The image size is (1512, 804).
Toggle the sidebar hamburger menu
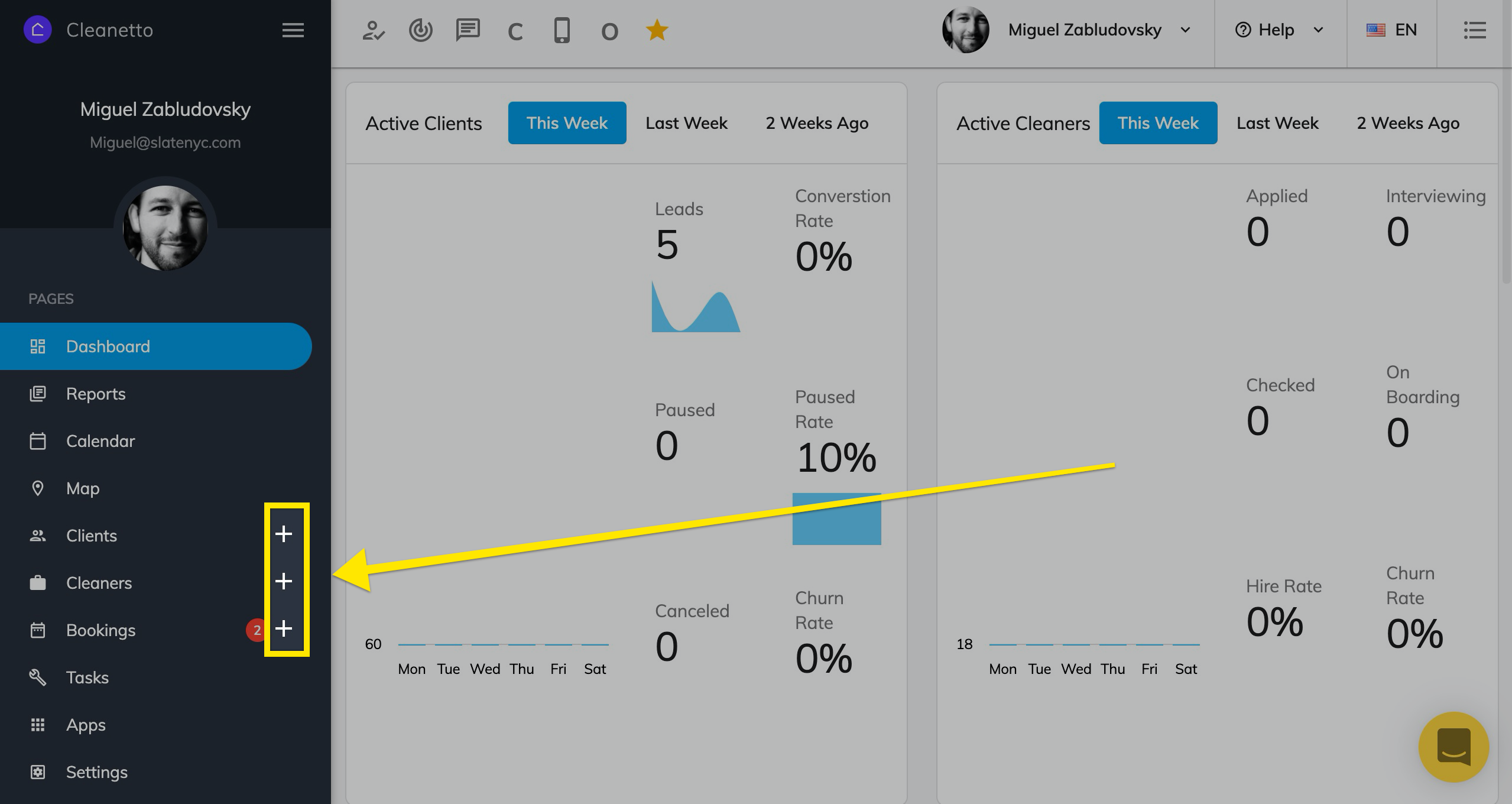[x=293, y=30]
